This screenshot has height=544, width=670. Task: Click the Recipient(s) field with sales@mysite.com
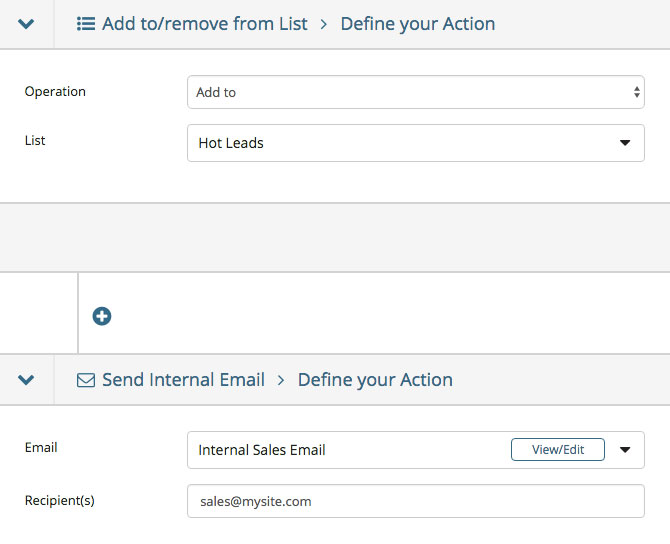click(415, 501)
